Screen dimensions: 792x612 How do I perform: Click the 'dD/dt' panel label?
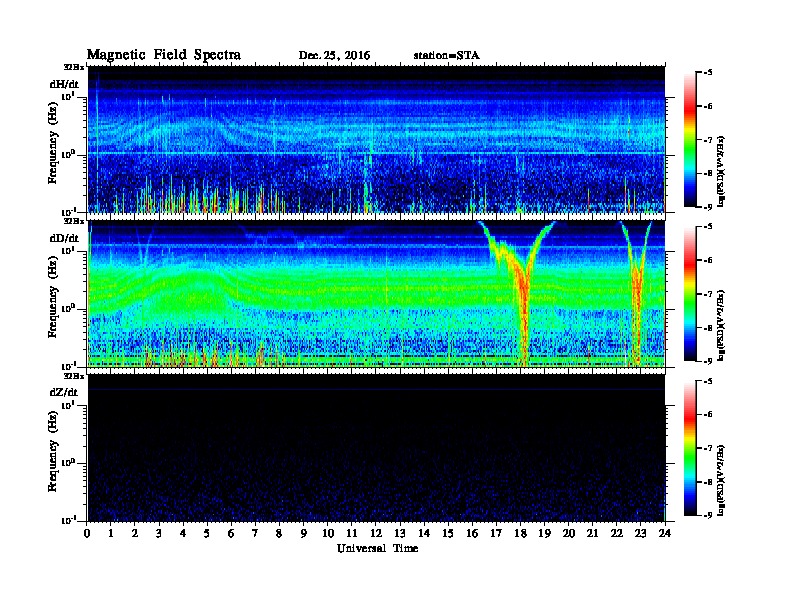[x=64, y=238]
